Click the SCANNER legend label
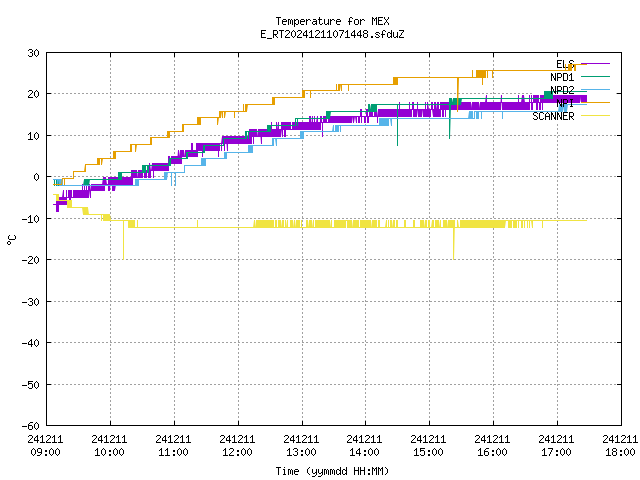This screenshot has width=640, height=480. tap(553, 116)
